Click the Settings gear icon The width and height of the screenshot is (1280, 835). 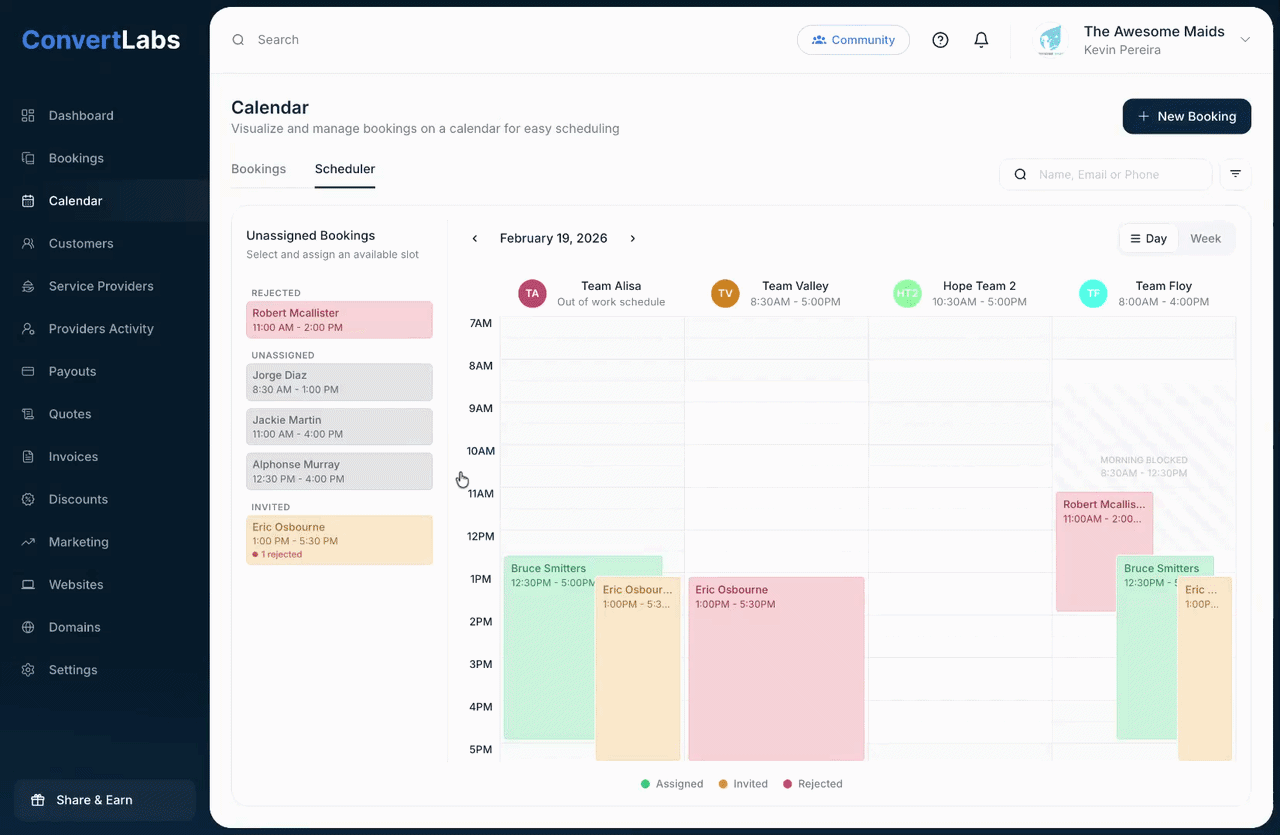[28, 670]
